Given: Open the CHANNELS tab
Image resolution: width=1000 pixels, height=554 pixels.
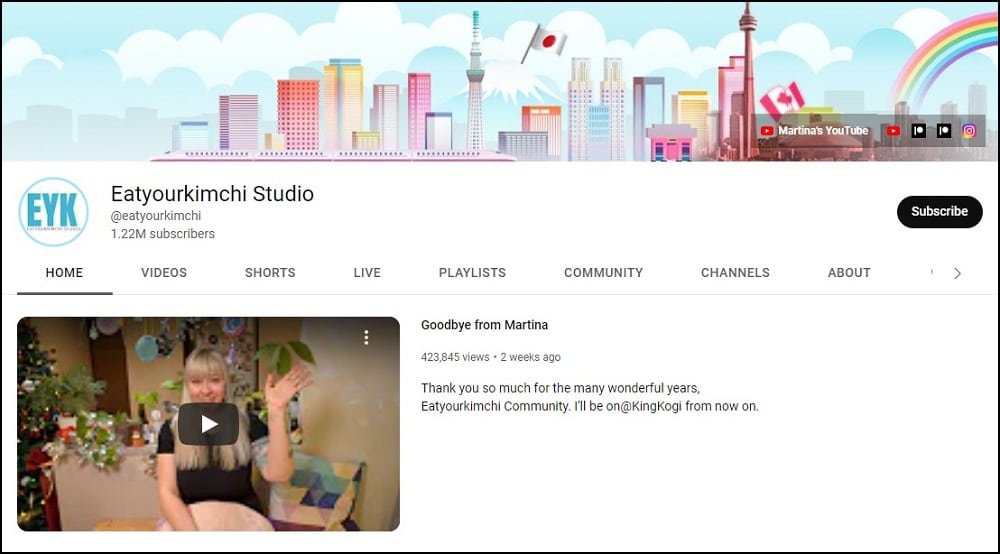Looking at the screenshot, I should point(735,273).
